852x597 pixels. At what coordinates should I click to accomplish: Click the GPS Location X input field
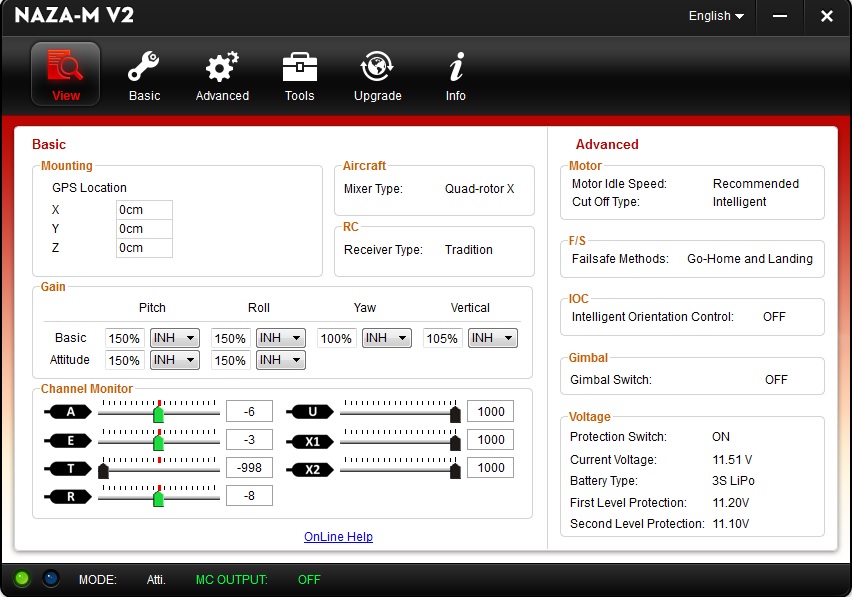tap(144, 210)
